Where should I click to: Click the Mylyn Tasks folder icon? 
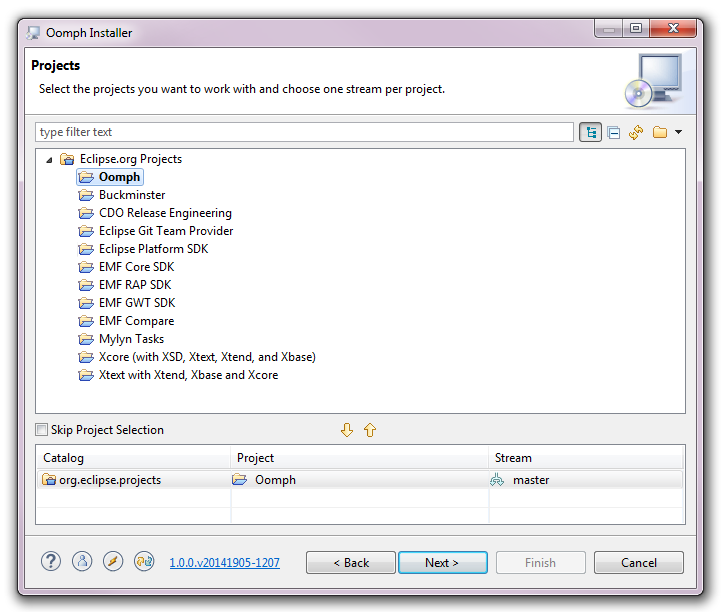point(86,339)
